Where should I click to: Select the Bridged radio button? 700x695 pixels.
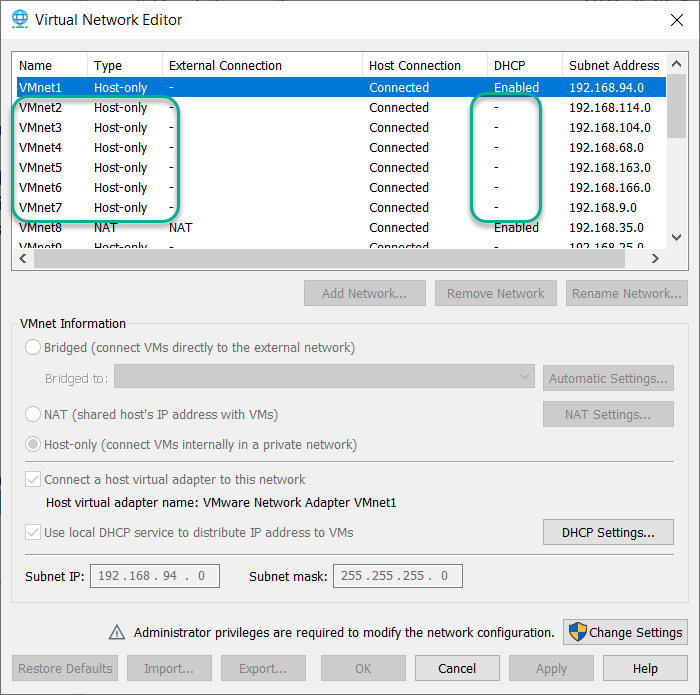[33, 347]
